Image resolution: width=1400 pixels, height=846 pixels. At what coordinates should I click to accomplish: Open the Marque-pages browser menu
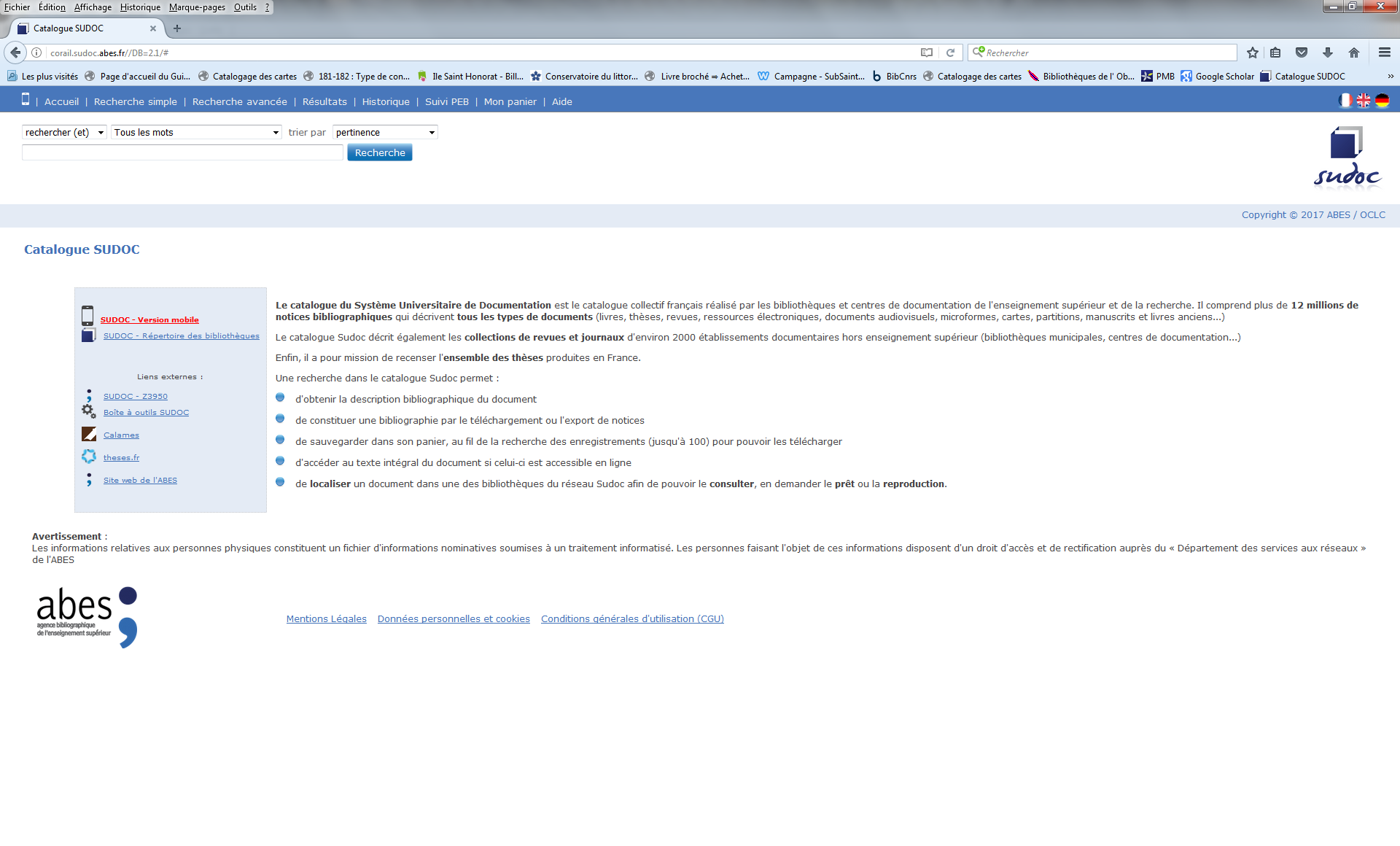point(197,7)
